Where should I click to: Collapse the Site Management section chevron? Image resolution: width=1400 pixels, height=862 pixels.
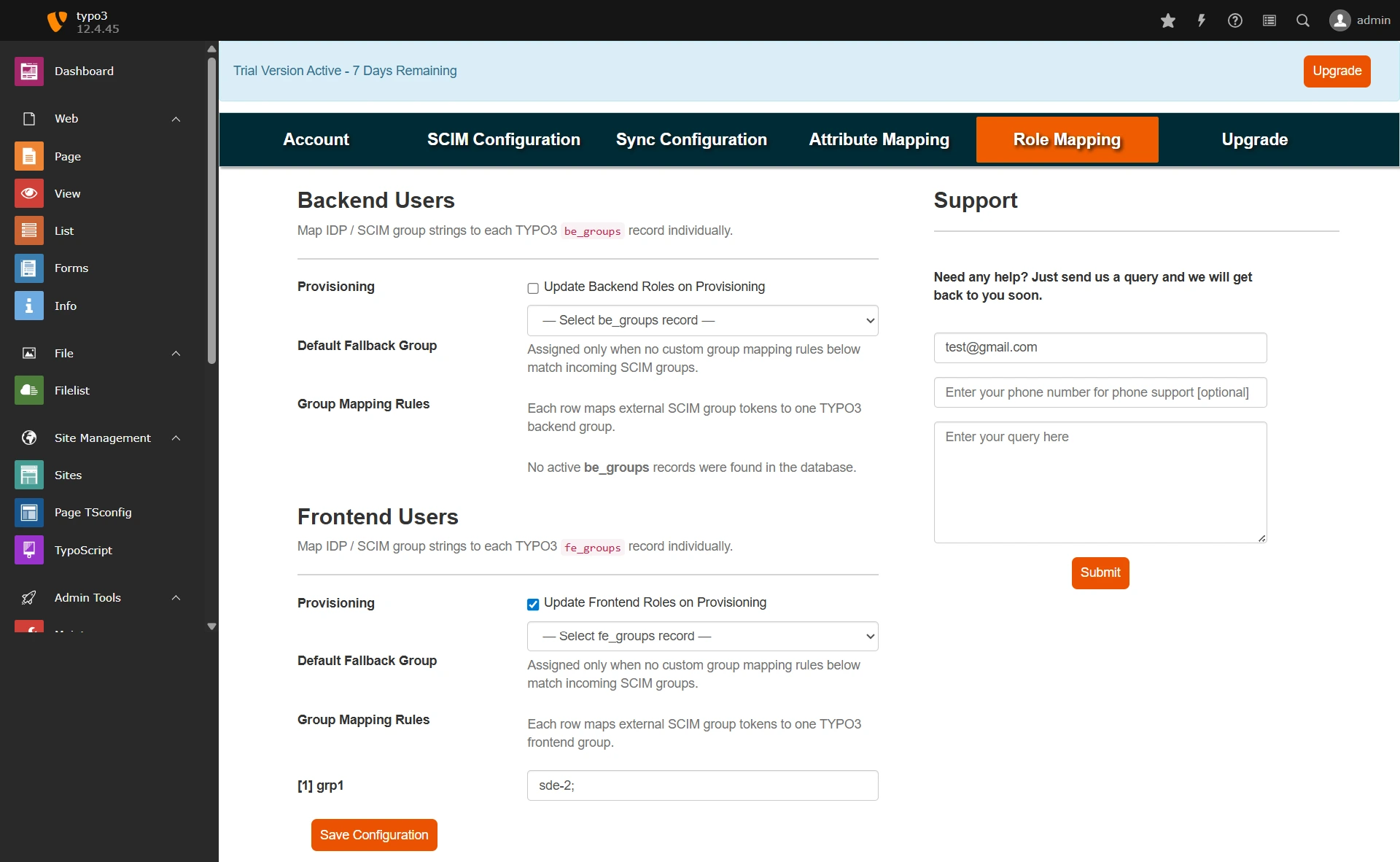point(176,438)
